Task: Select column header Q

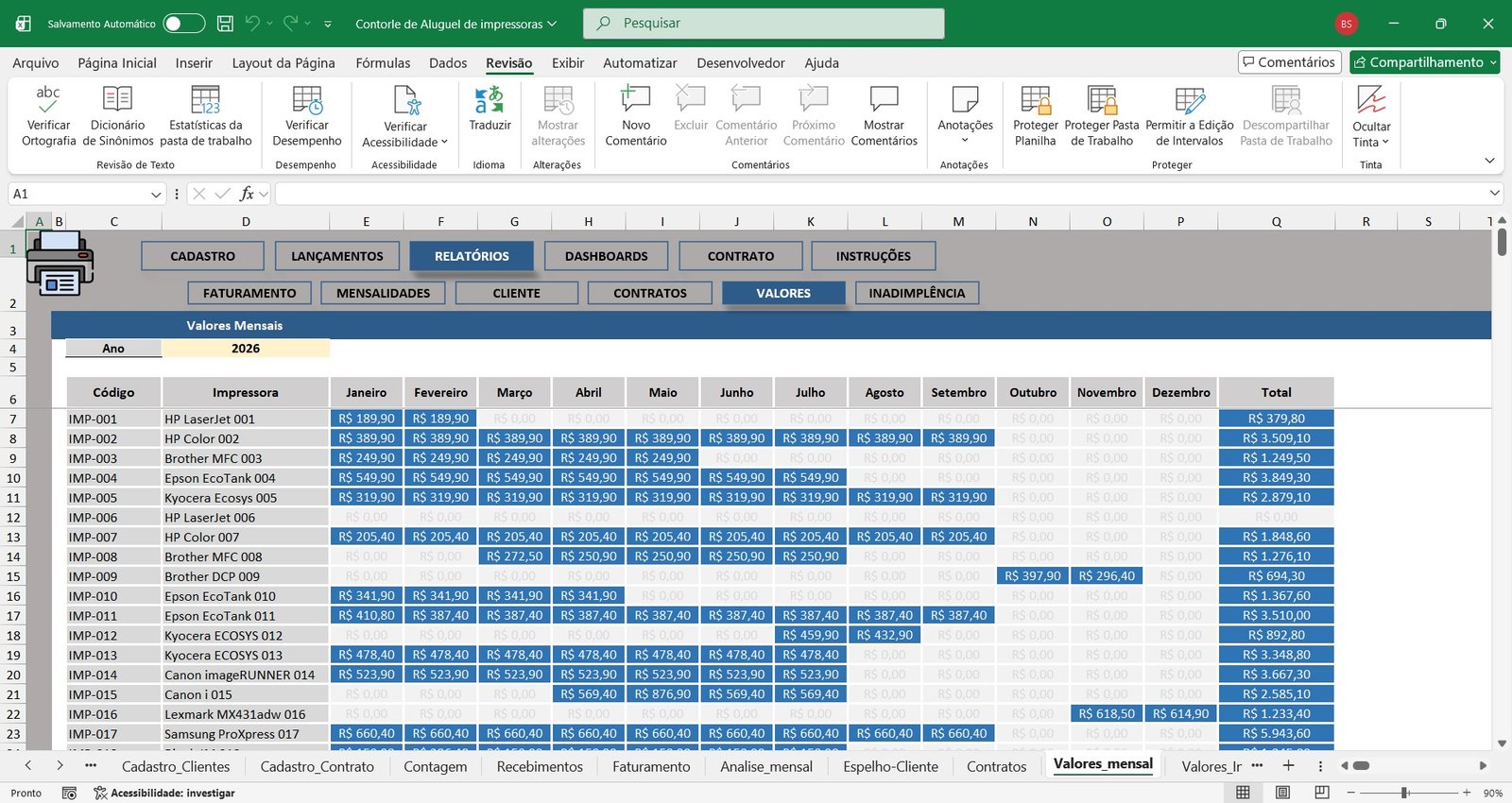Action: pos(1276,222)
